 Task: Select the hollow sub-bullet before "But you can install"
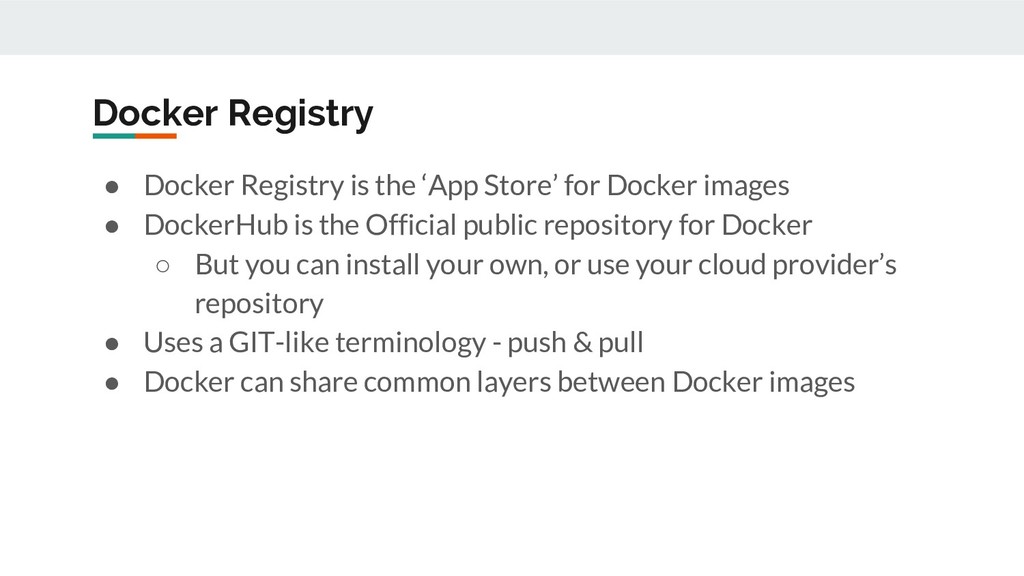tap(163, 266)
